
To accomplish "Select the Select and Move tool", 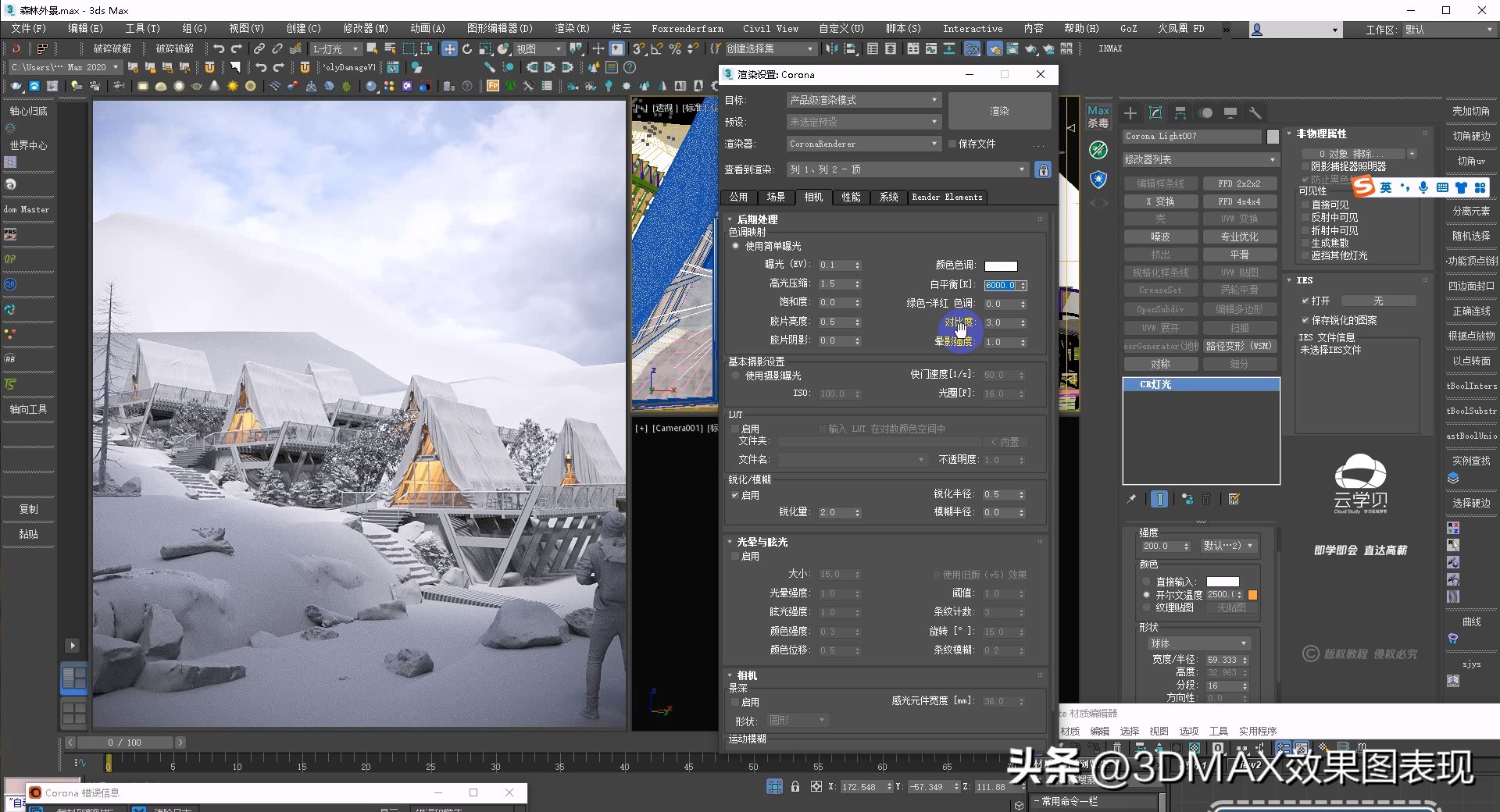I will (451, 48).
